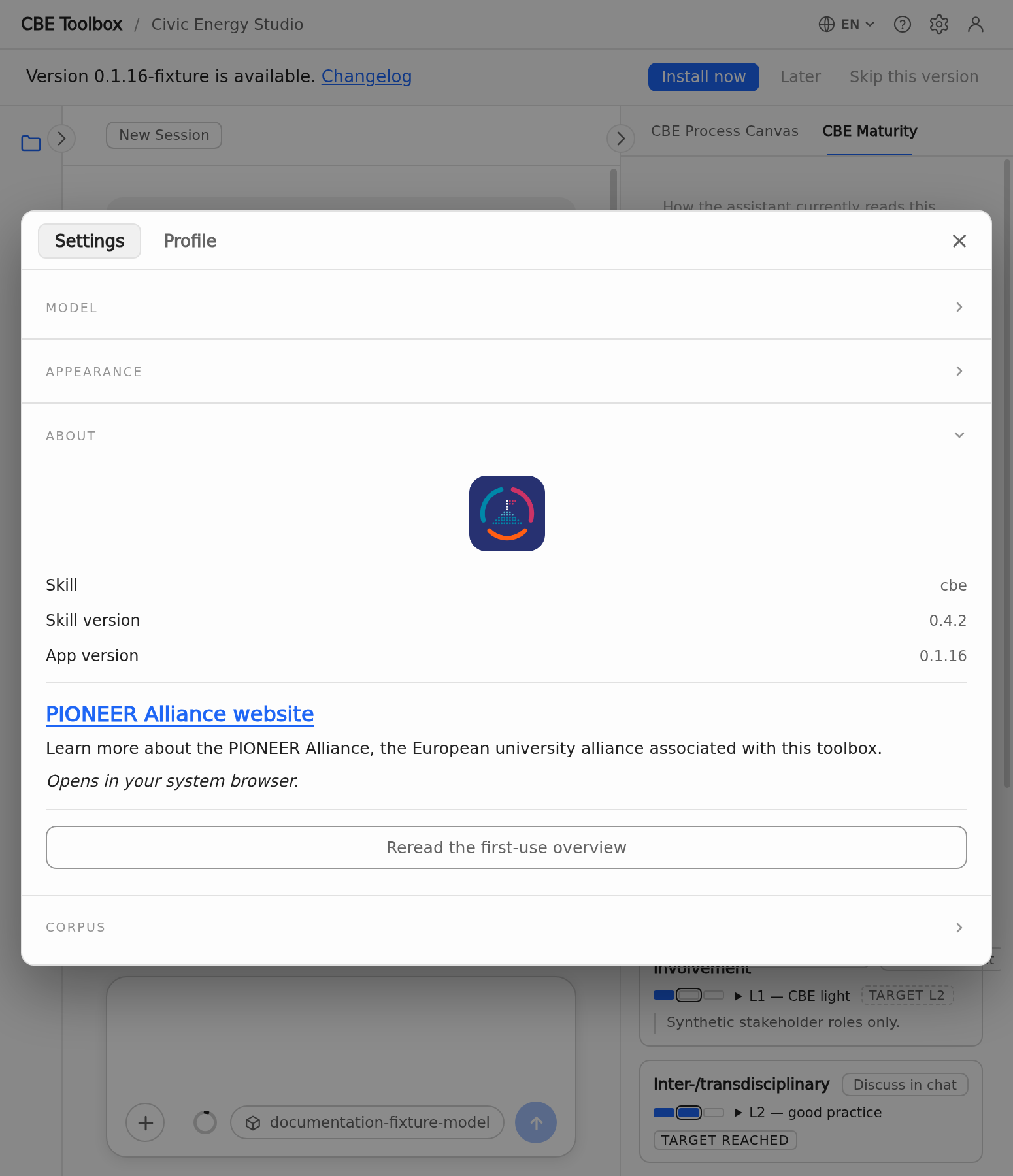Image resolution: width=1013 pixels, height=1176 pixels.
Task: Expand the APPEARANCE settings section
Action: coord(506,371)
